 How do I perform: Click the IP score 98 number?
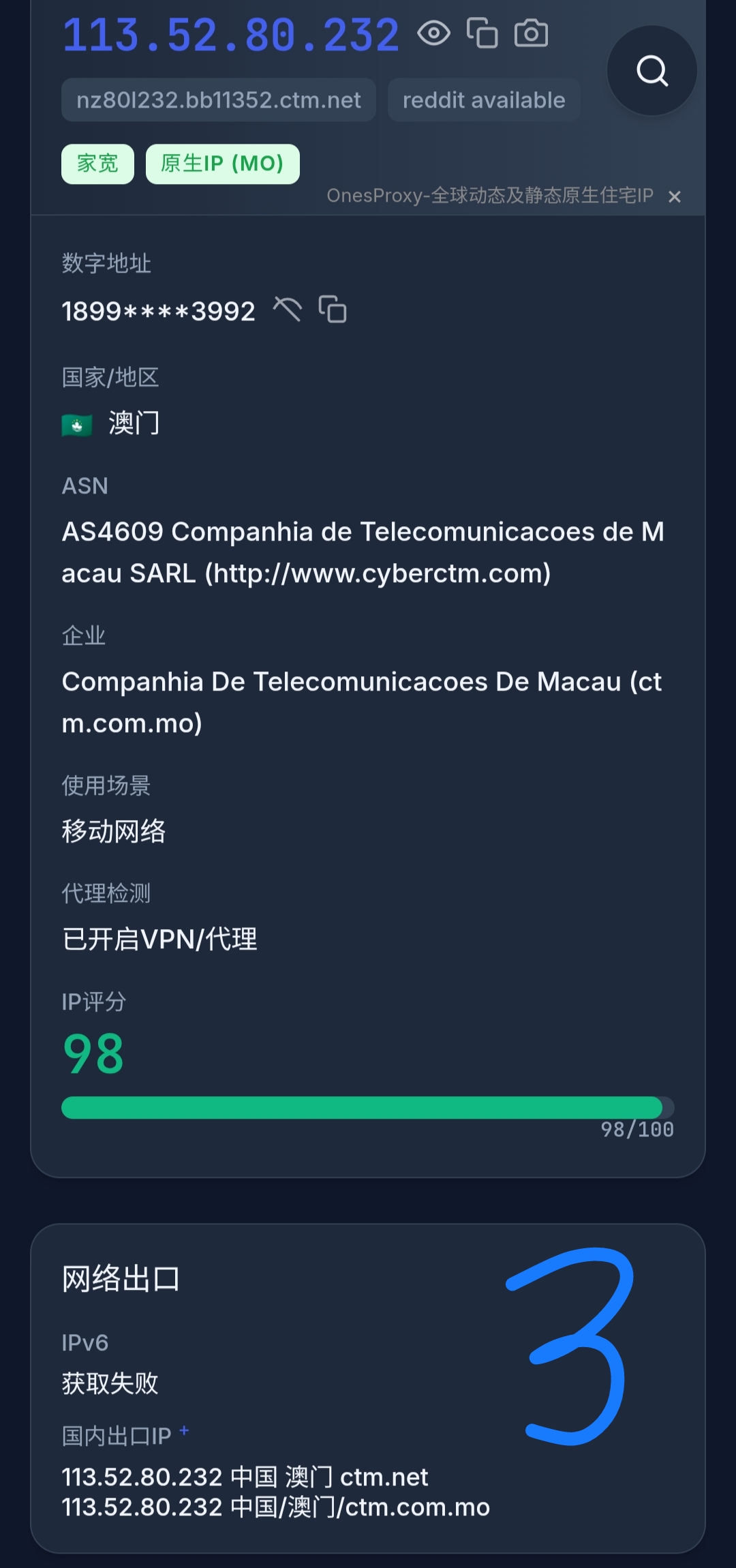(93, 1054)
